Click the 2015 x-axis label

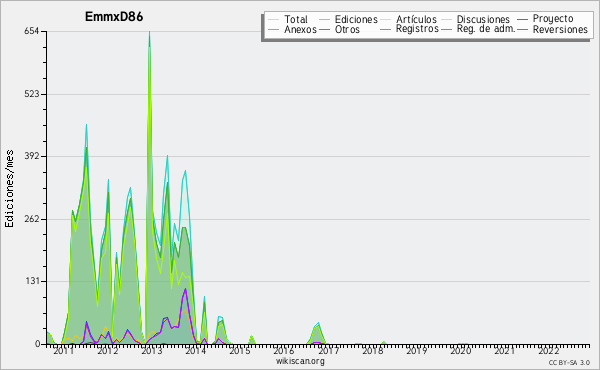tap(240, 351)
